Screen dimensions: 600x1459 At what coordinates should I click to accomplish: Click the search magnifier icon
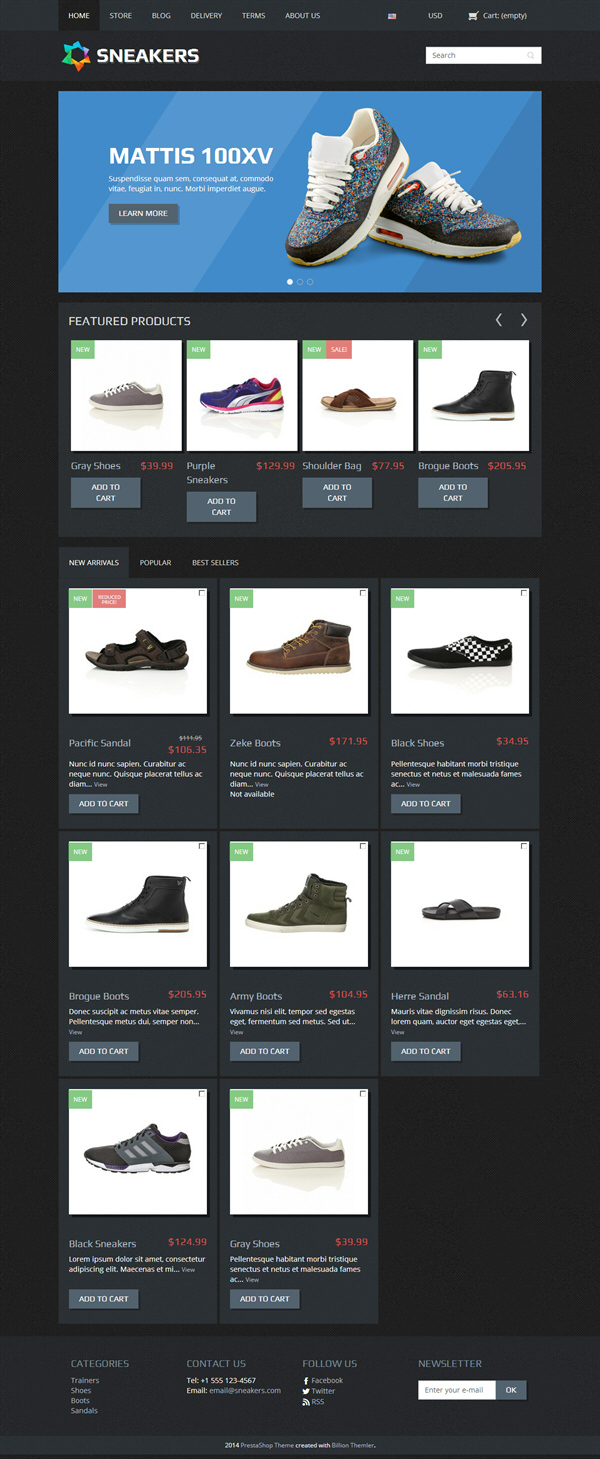[531, 56]
